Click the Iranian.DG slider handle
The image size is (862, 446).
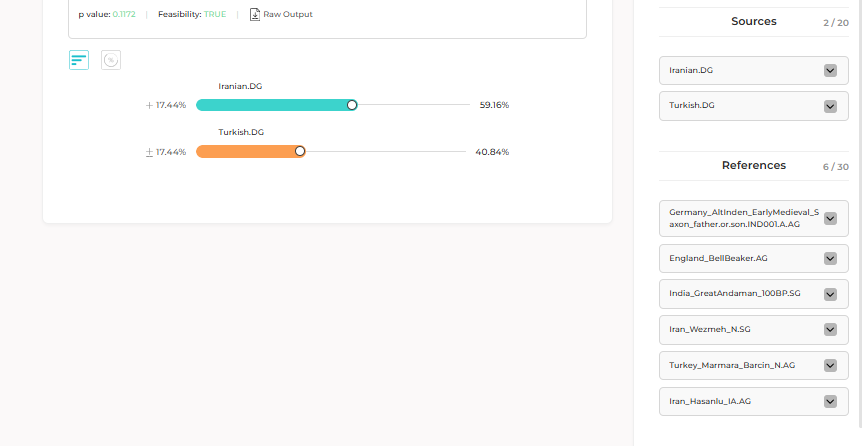click(x=352, y=105)
